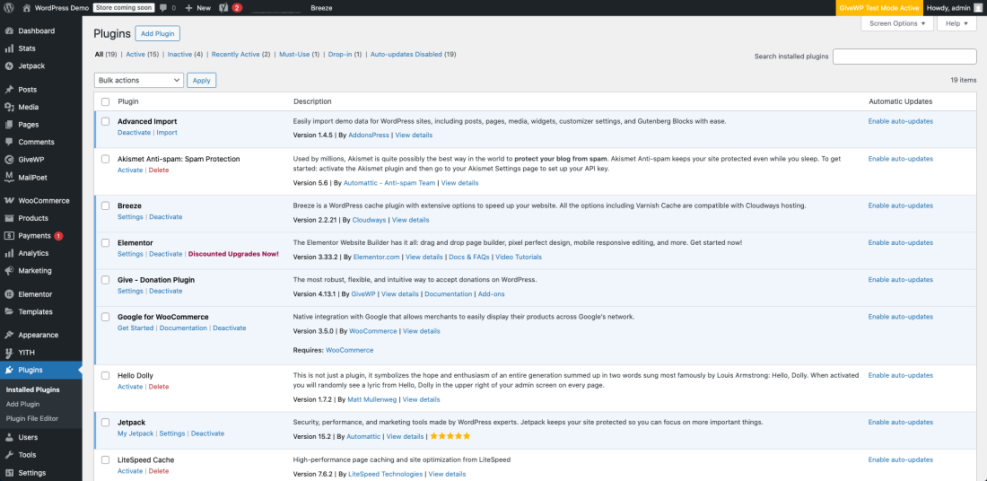Open the Analytics bar chart icon
Screen dimensions: 987x481
tap(9, 254)
